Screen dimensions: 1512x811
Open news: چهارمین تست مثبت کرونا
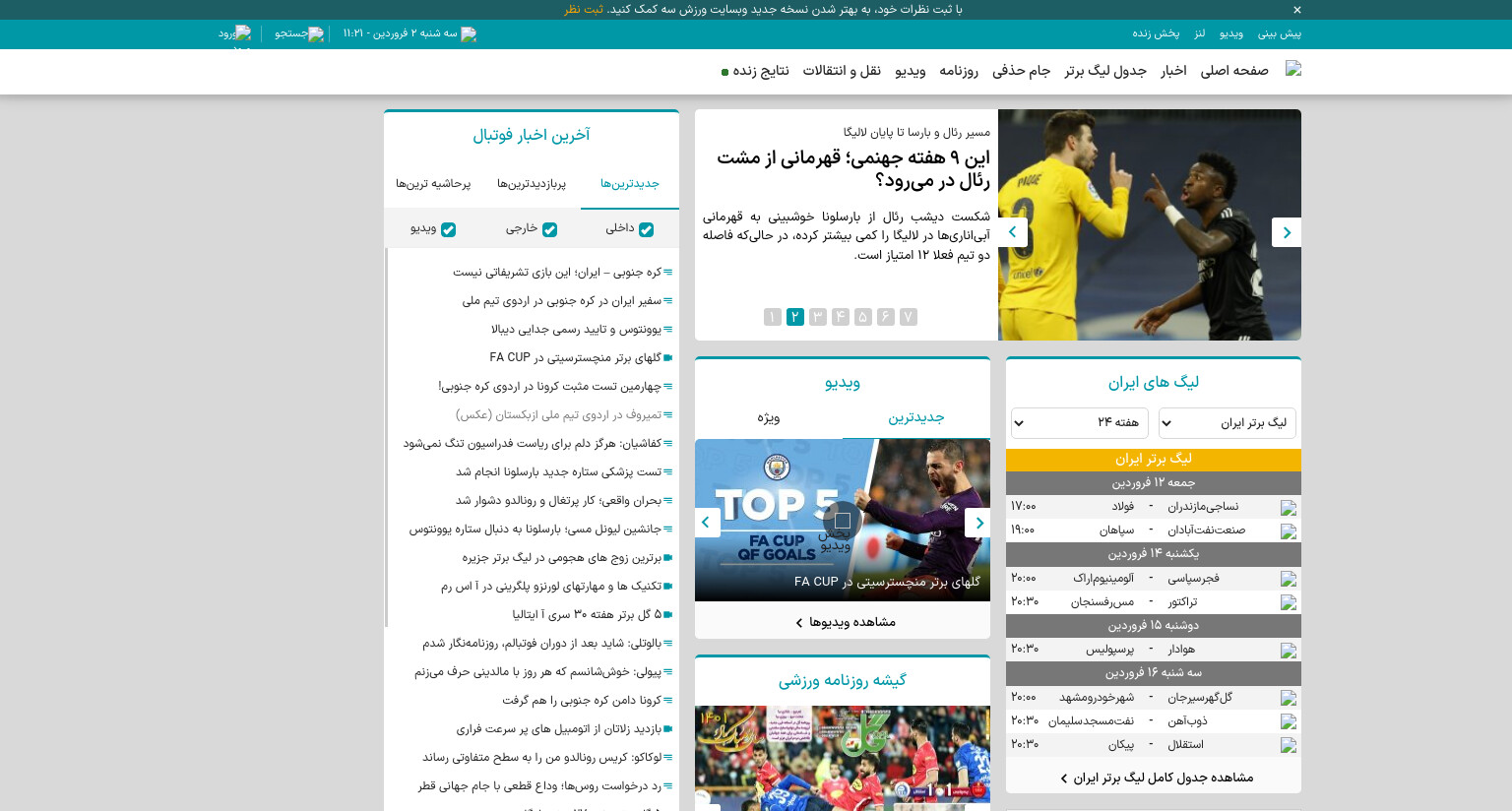[549, 386]
